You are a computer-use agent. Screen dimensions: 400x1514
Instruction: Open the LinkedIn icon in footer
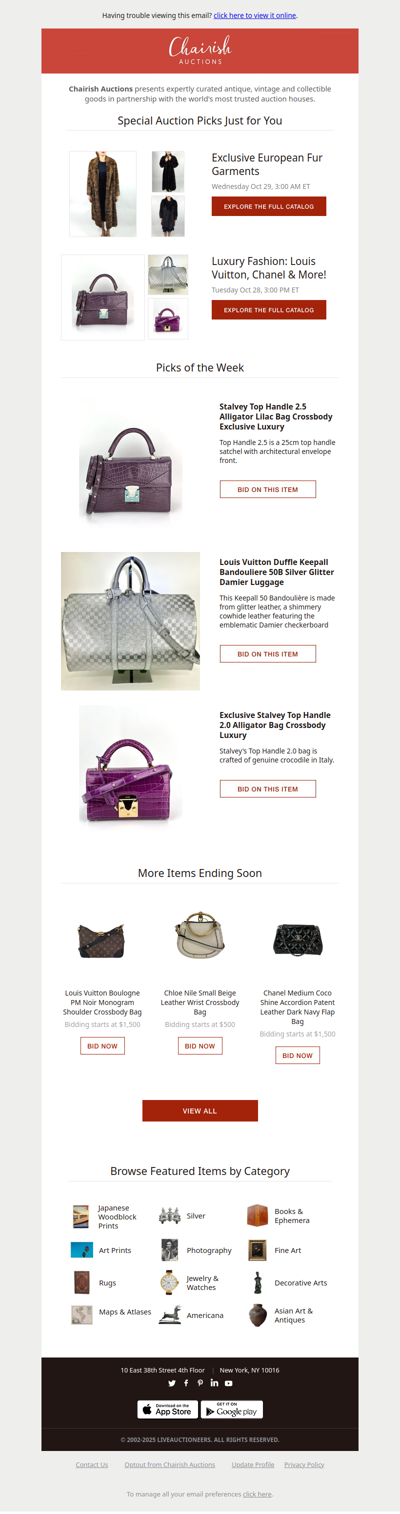tap(214, 1383)
